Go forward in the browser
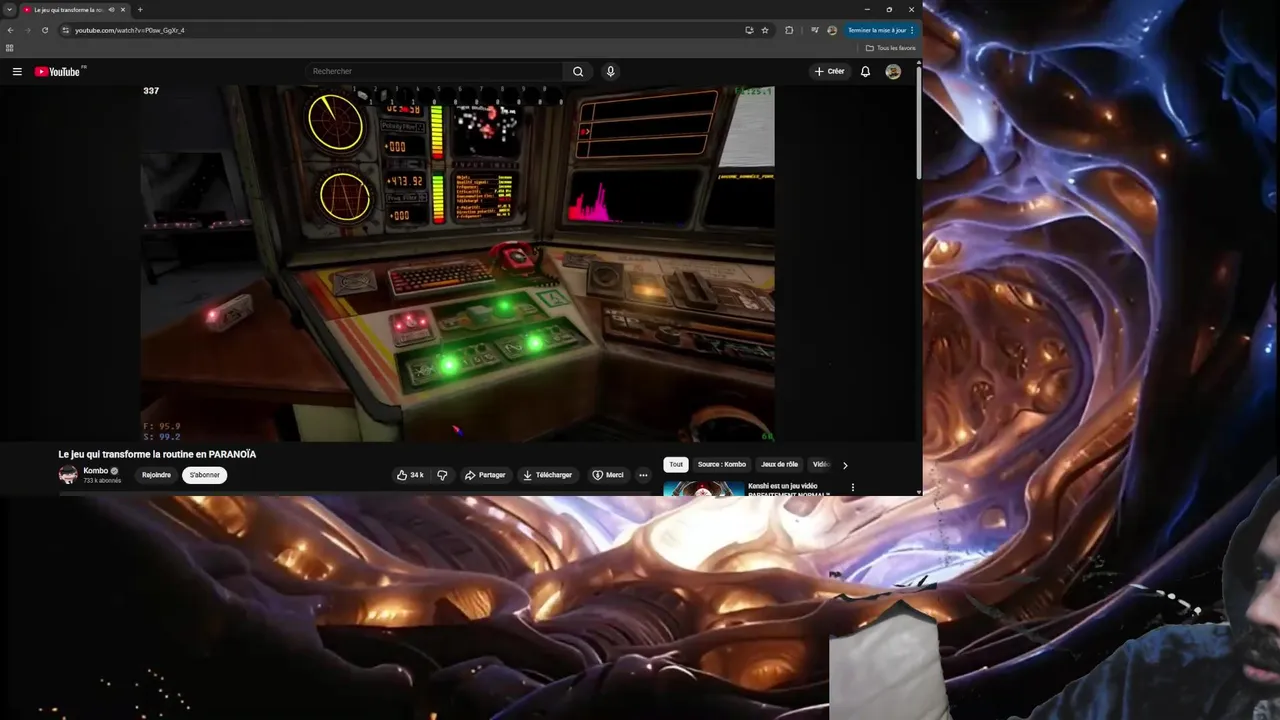The height and width of the screenshot is (720, 1280). [x=27, y=30]
